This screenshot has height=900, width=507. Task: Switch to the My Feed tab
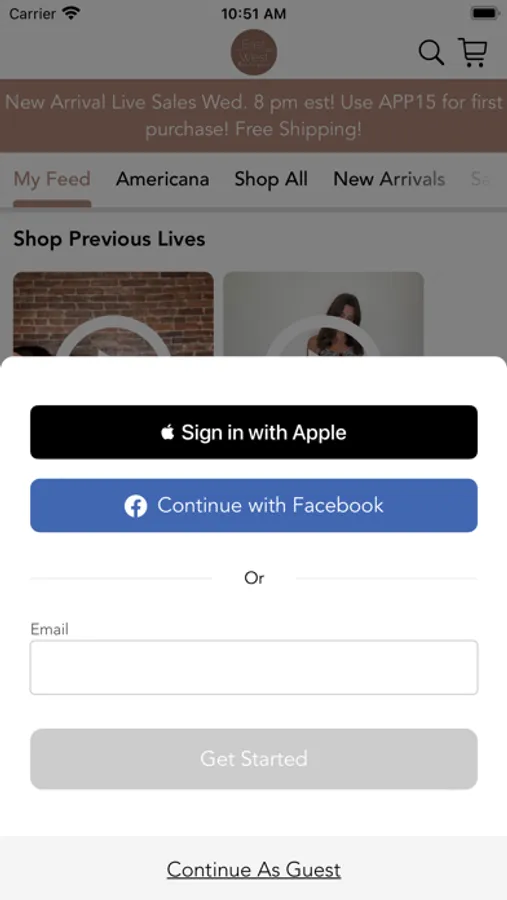tap(52, 179)
